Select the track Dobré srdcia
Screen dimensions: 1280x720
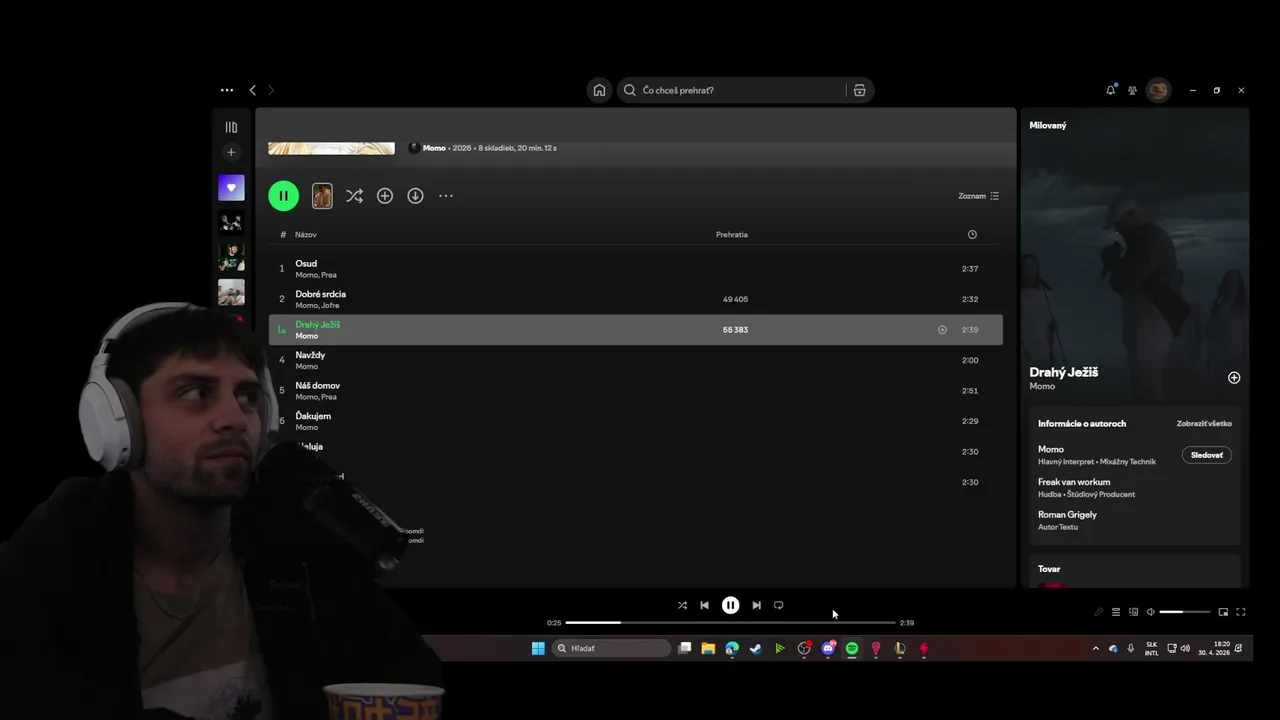pyautogui.click(x=635, y=299)
